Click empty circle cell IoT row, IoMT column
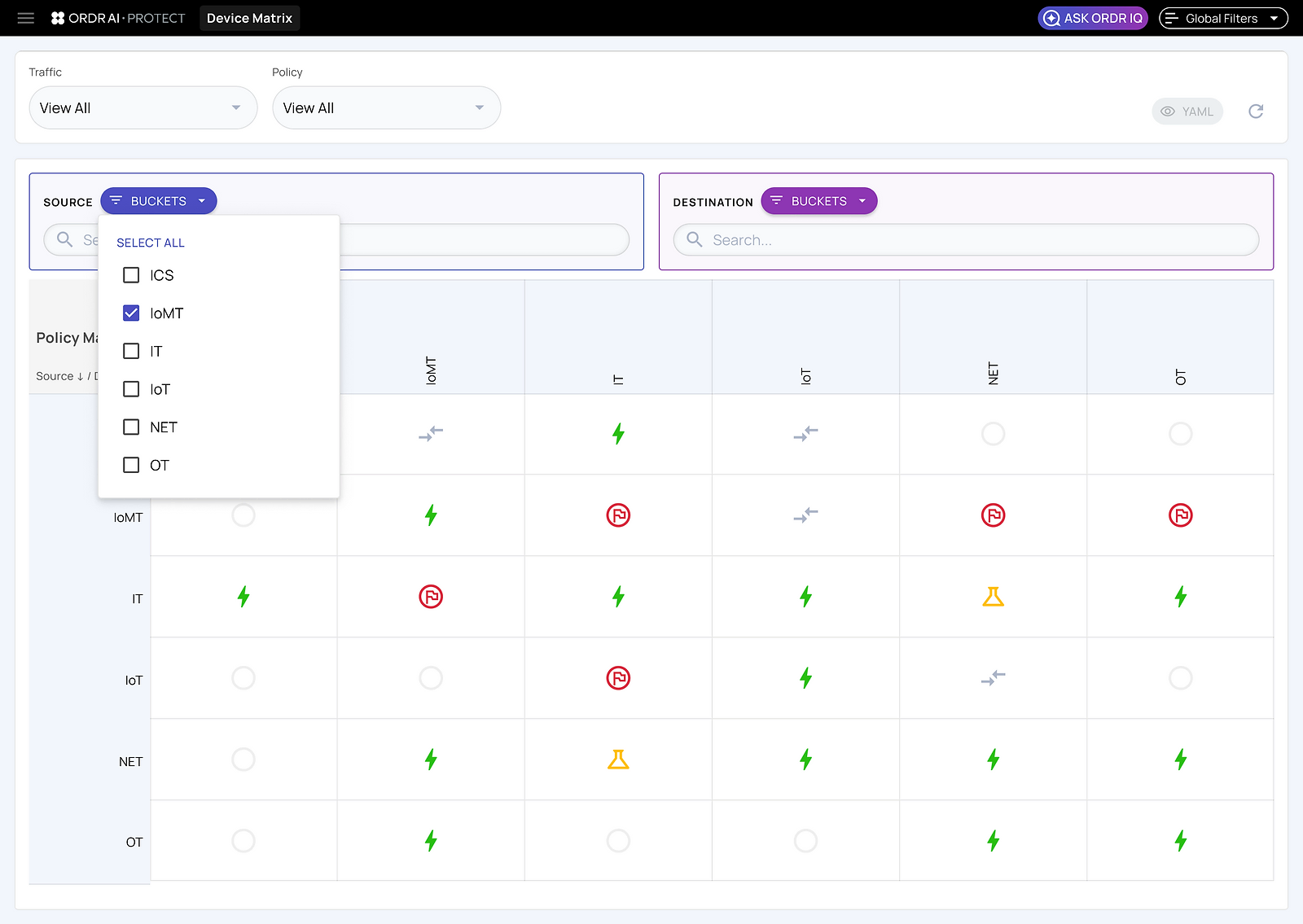The height and width of the screenshot is (924, 1303). coord(431,678)
